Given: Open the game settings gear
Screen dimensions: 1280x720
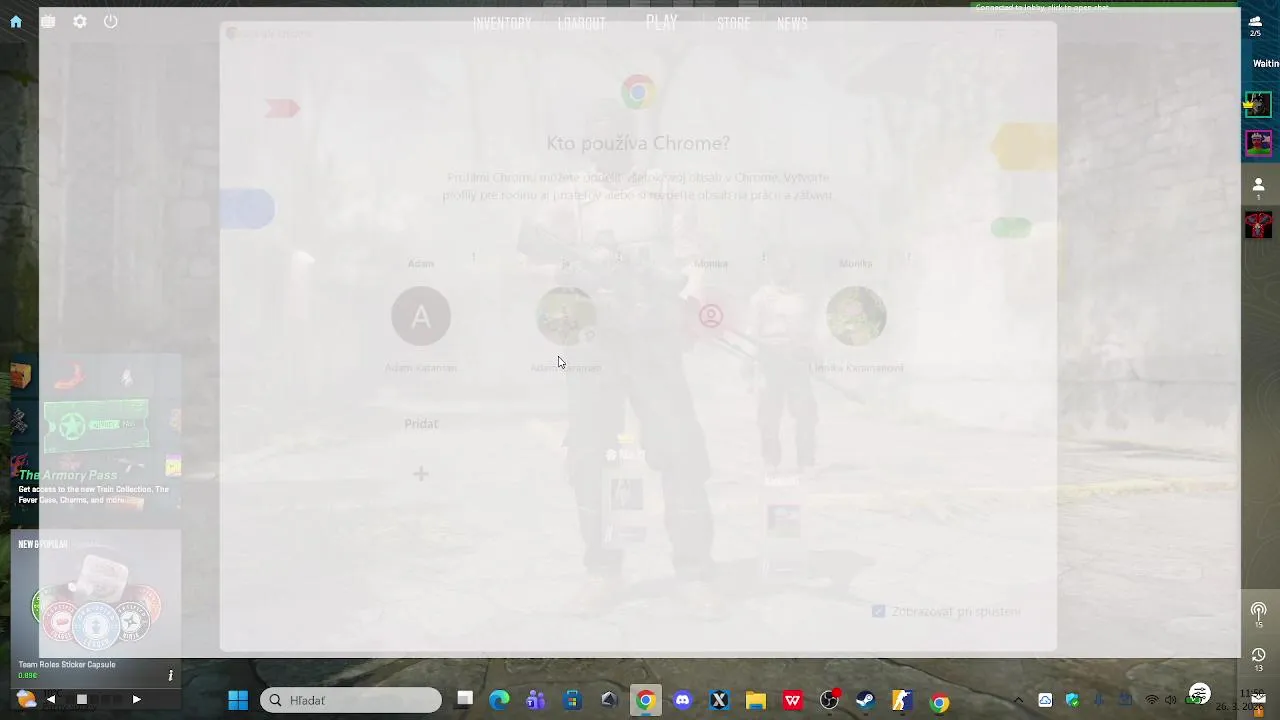Looking at the screenshot, I should (x=80, y=21).
